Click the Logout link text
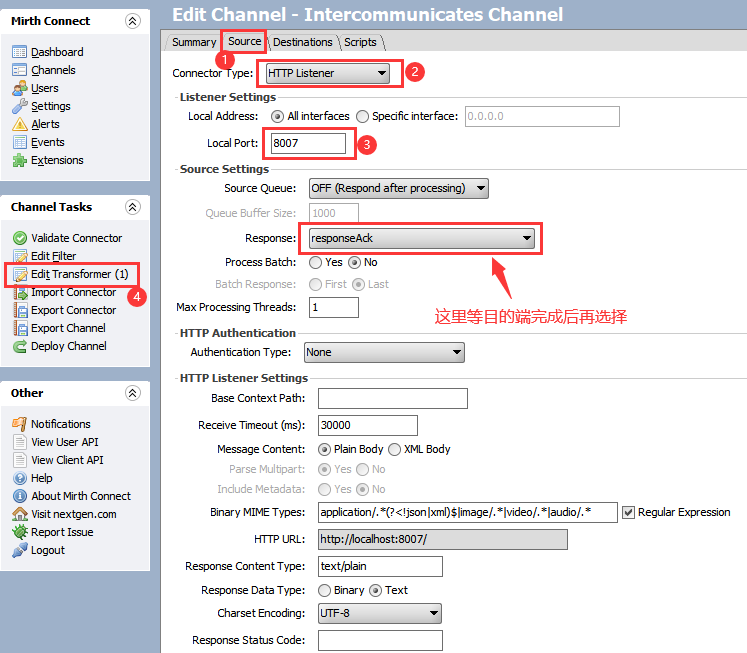747x653 pixels. [x=48, y=550]
